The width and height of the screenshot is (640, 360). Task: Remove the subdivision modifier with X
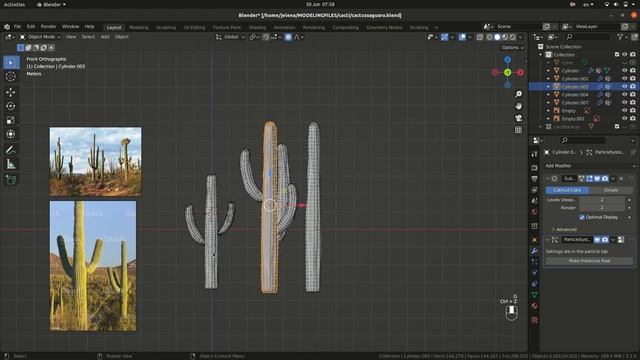tap(621, 179)
